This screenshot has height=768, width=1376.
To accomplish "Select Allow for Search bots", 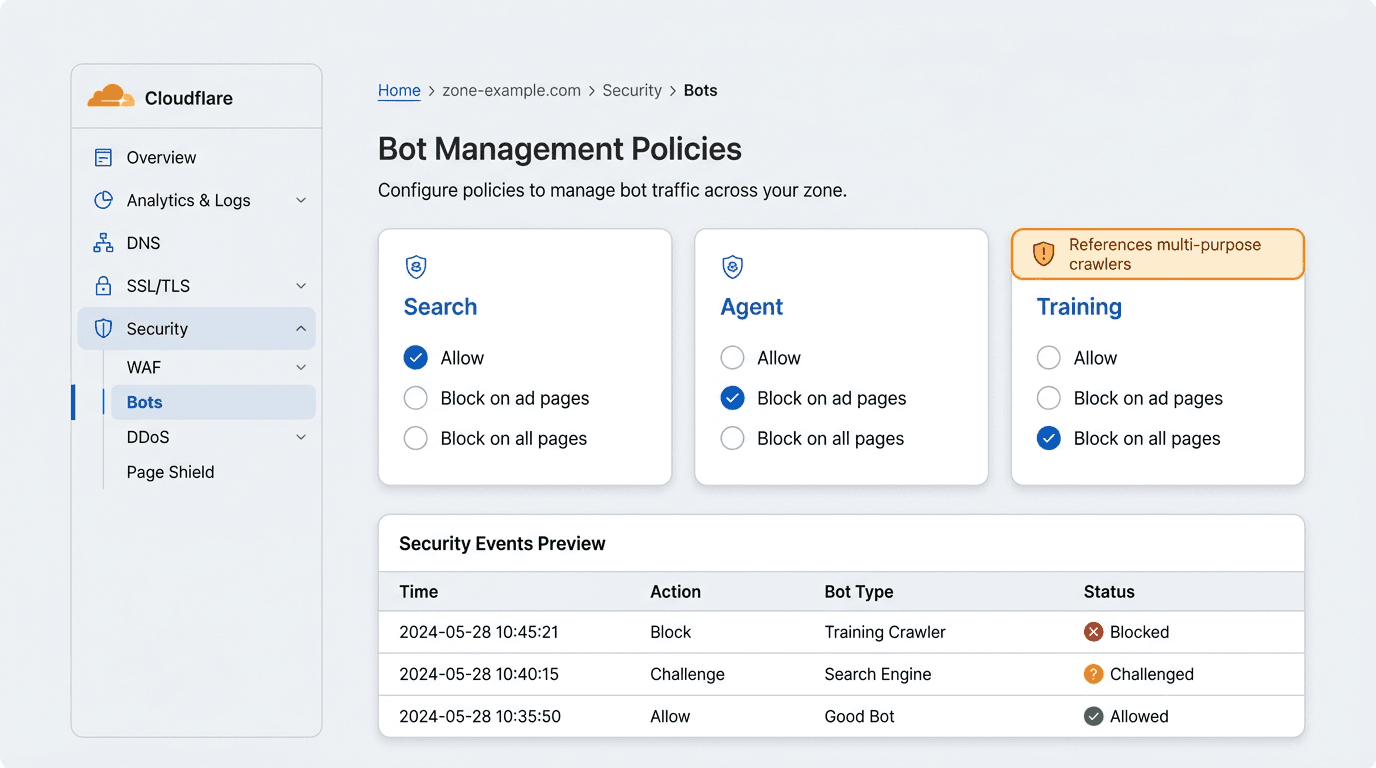I will (416, 358).
